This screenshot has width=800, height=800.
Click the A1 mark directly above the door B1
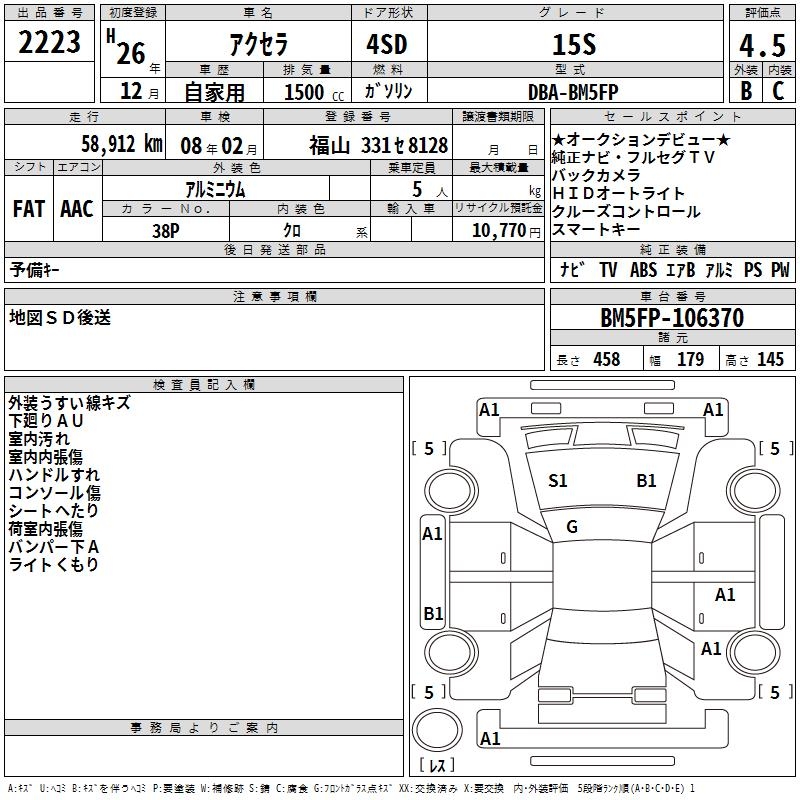coord(432,534)
